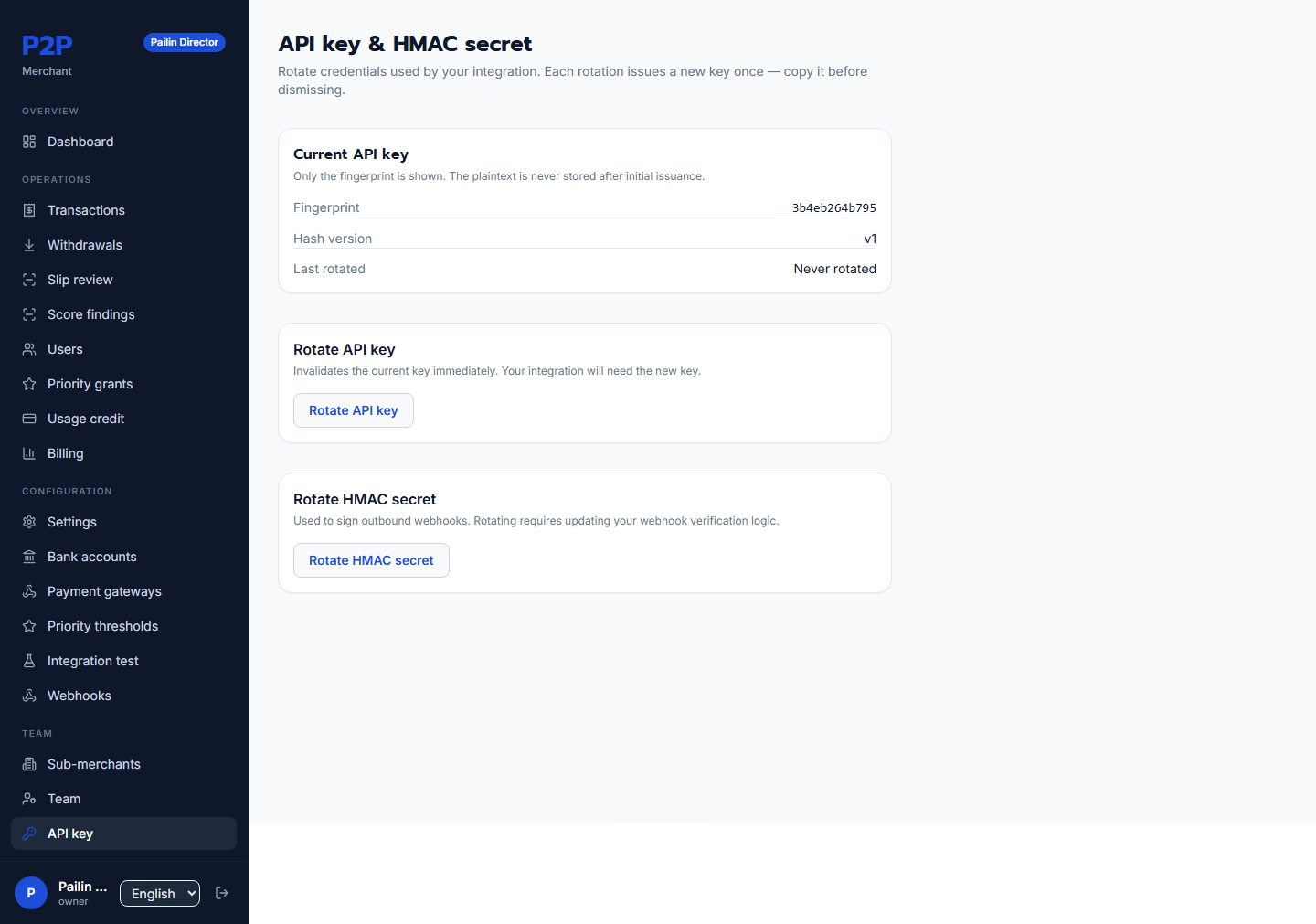Click the Usage credit card icon
This screenshot has width=1316, height=924.
tap(29, 419)
